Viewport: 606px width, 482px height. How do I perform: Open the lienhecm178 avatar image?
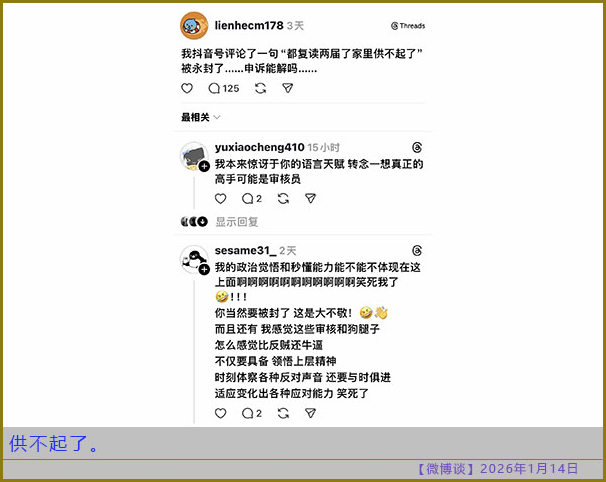[194, 26]
